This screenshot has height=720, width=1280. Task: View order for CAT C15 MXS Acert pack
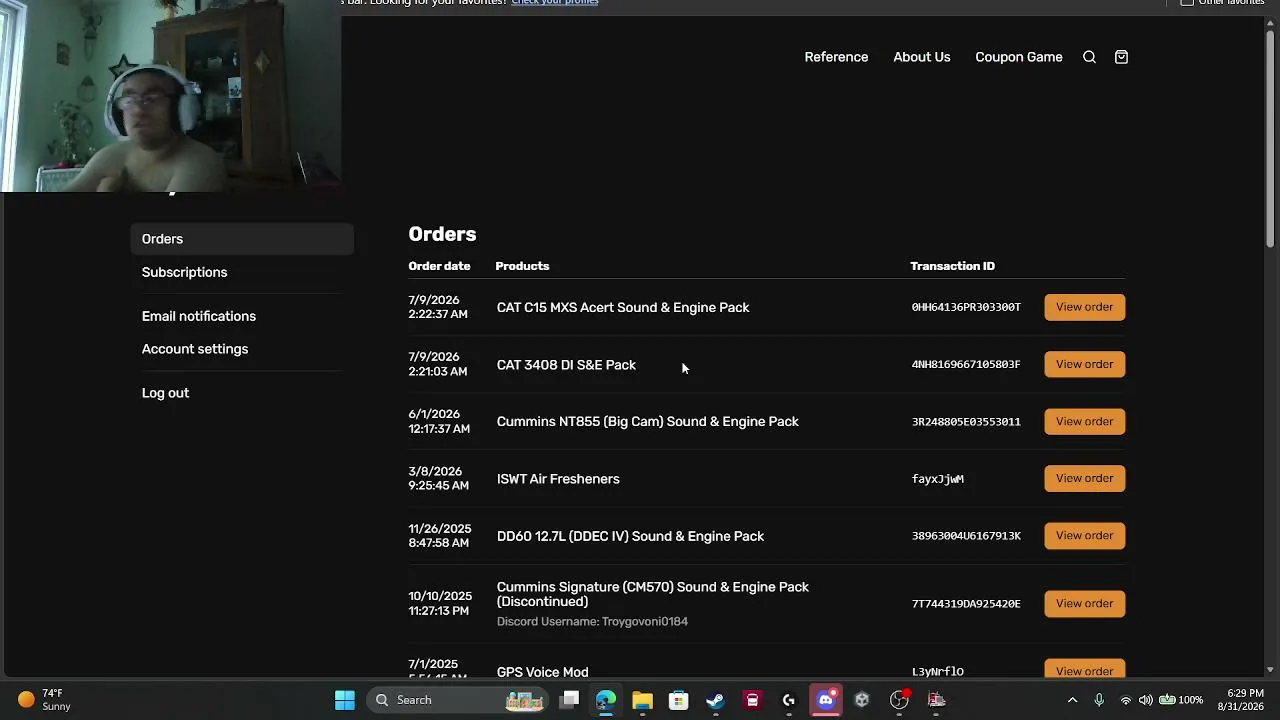coord(1084,307)
